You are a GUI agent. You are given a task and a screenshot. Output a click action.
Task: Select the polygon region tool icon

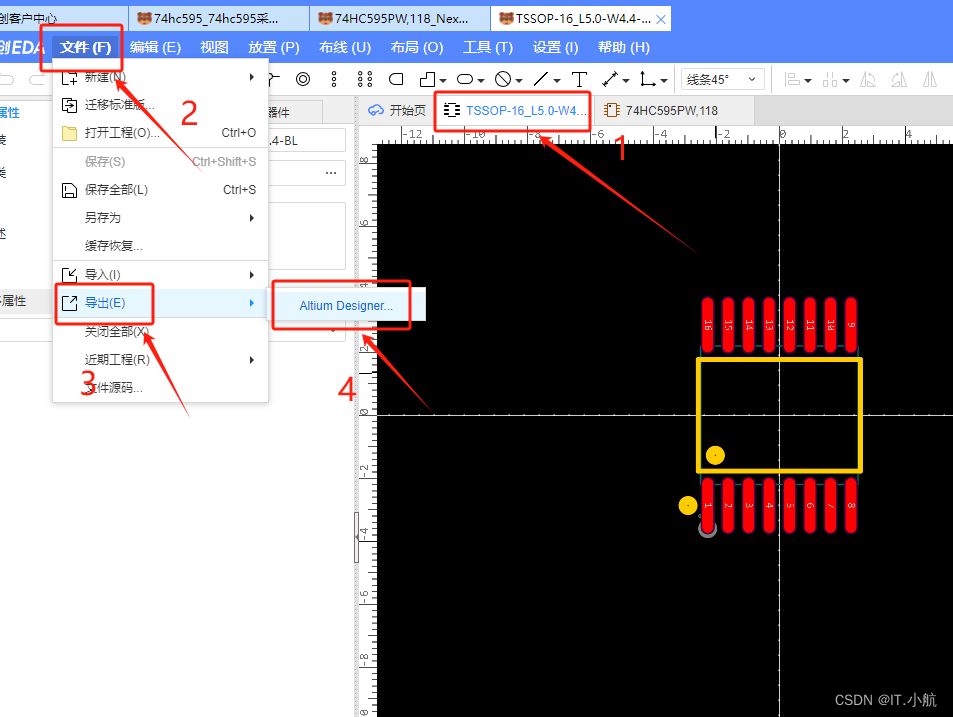coord(428,79)
